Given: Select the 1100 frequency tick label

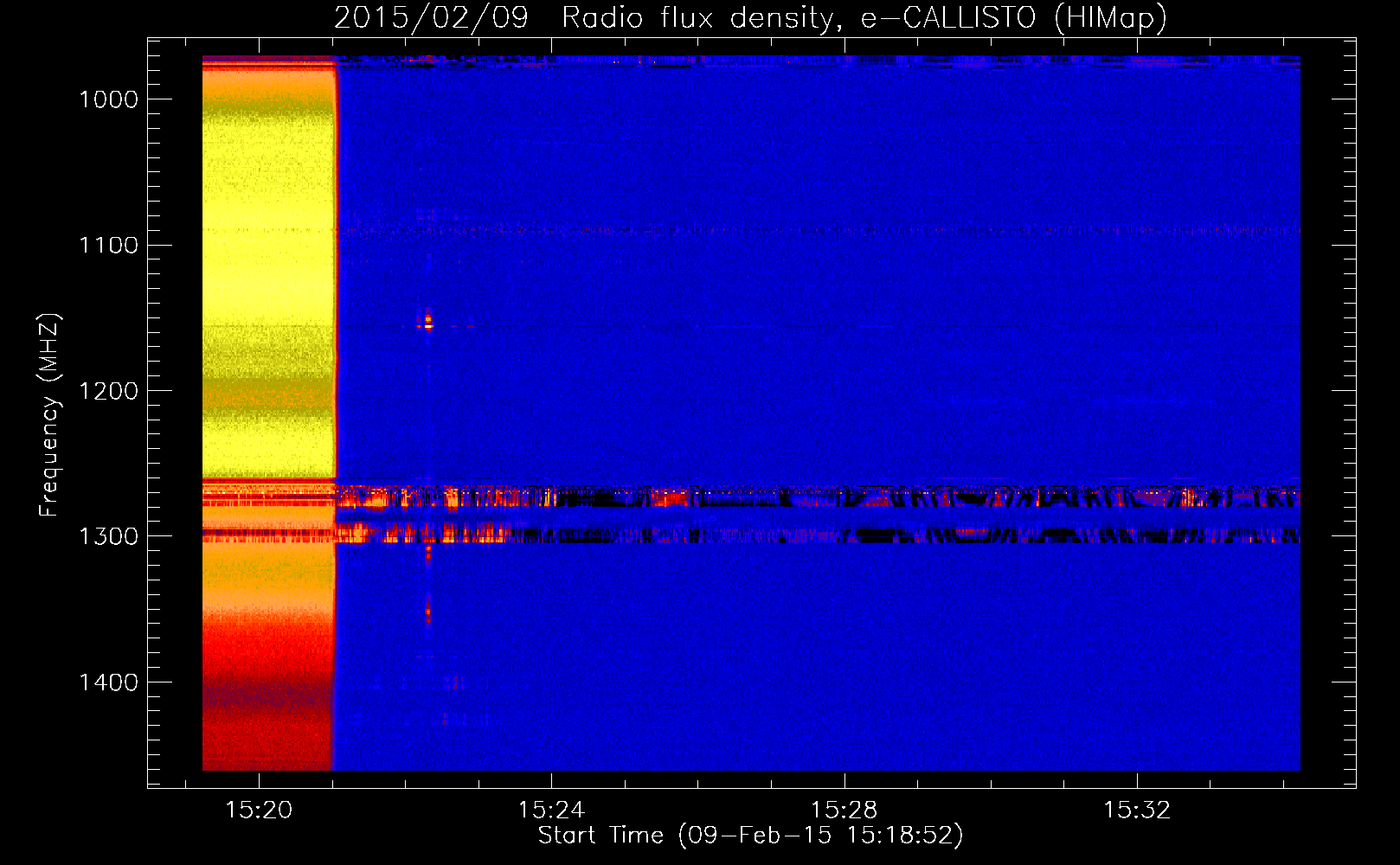Looking at the screenshot, I should click(x=109, y=246).
